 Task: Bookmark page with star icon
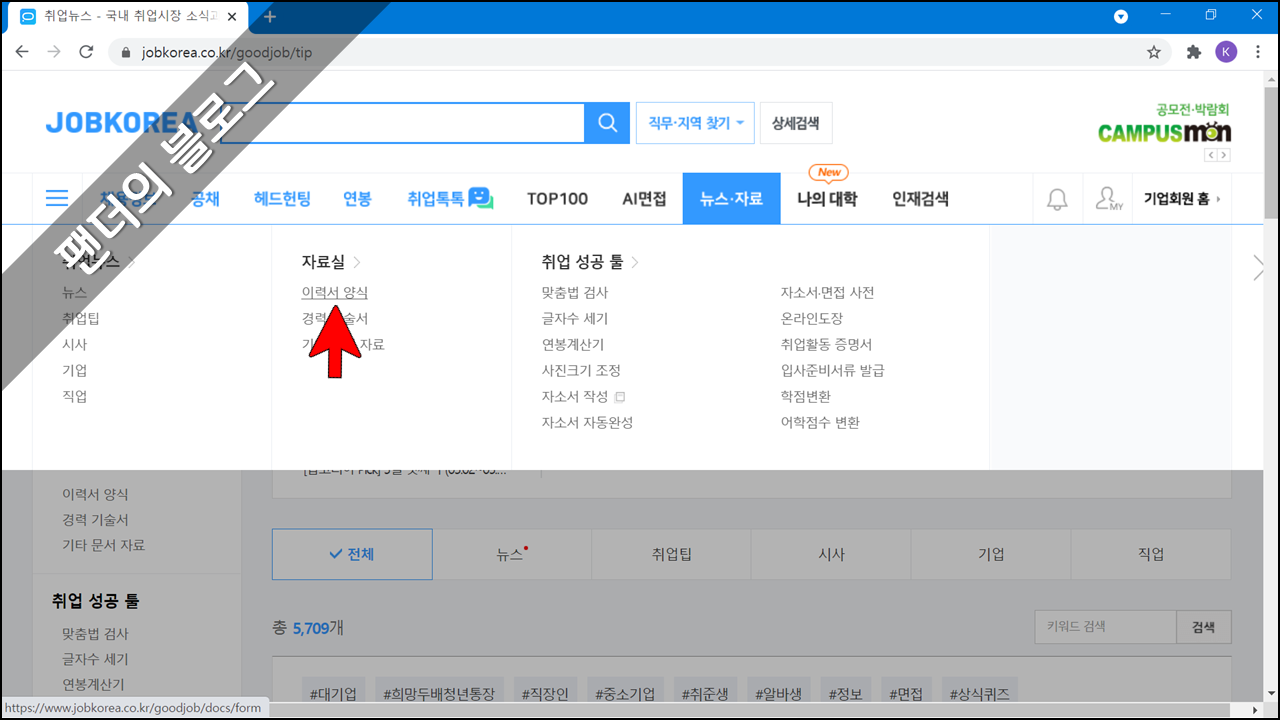1154,52
